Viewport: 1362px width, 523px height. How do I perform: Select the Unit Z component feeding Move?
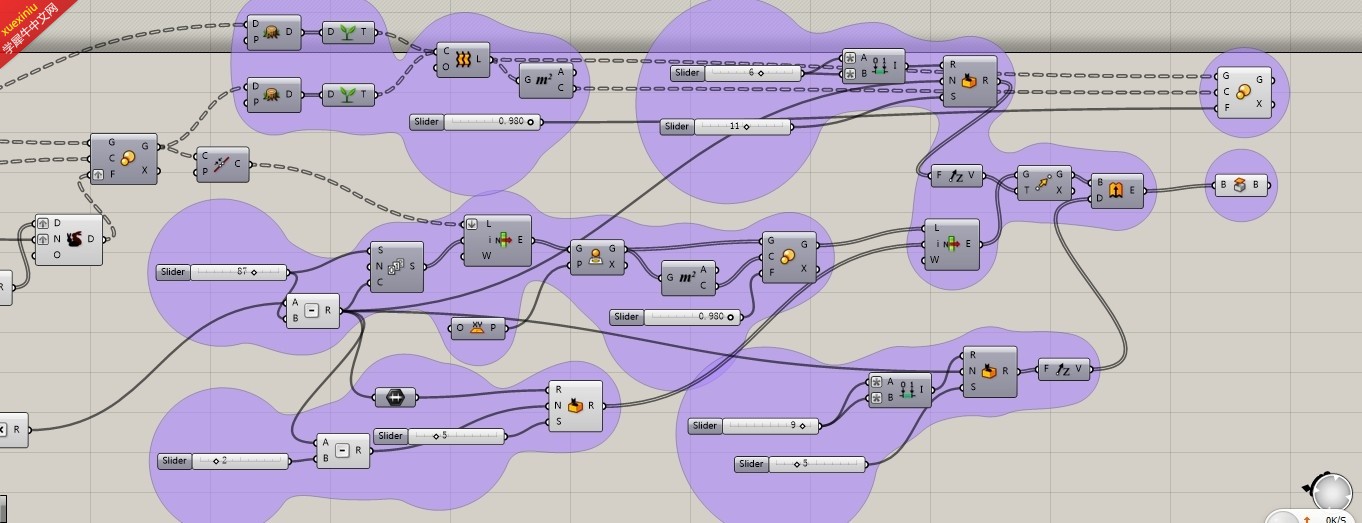point(958,176)
